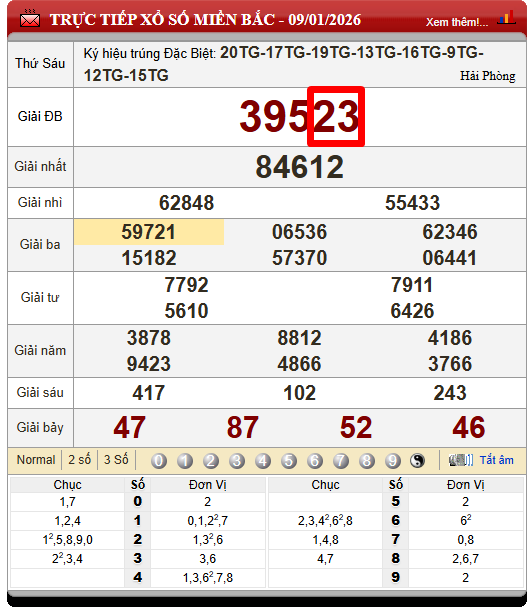Click second prize number 55433
Viewport: 532px width, 607px height.
412,203
